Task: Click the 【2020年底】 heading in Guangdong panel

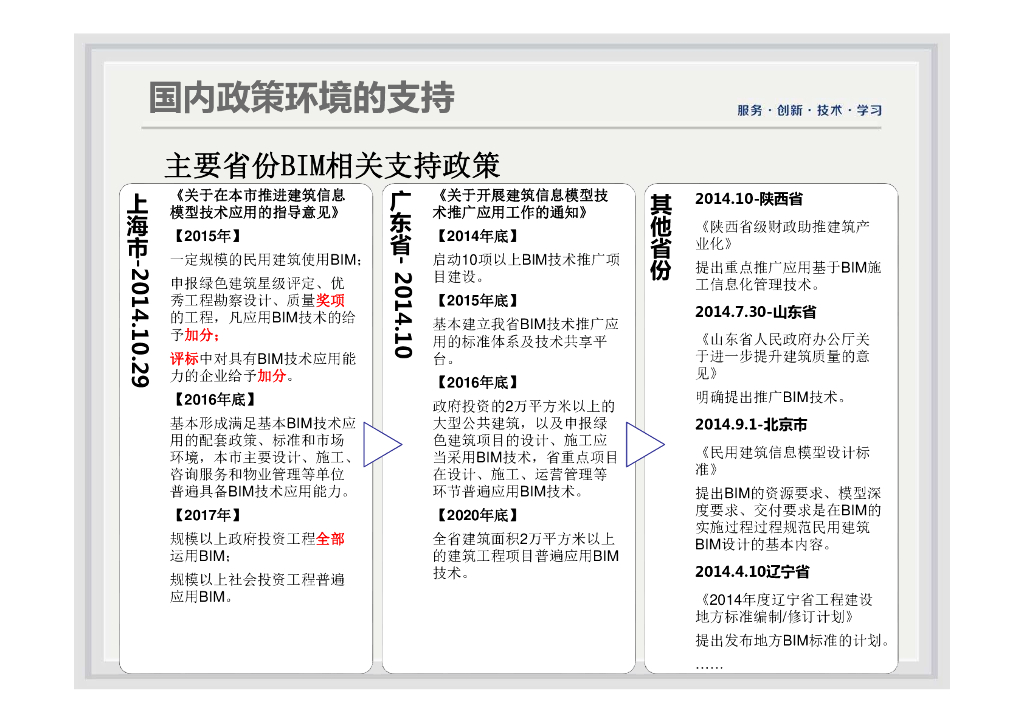Action: (476, 515)
